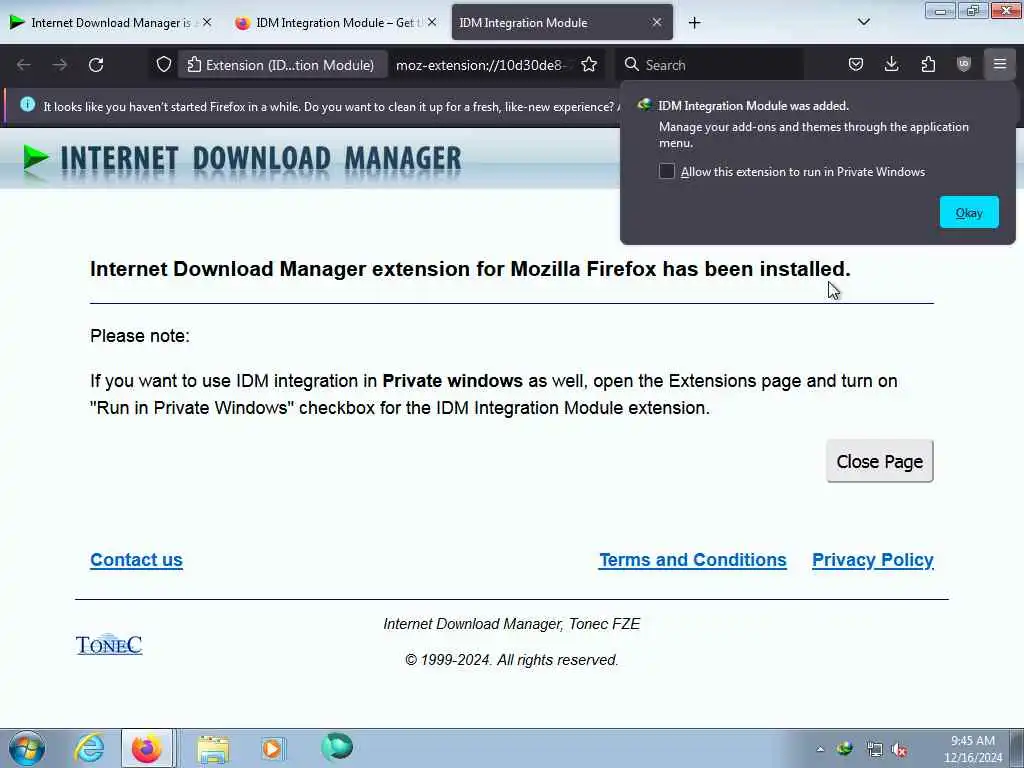Launch Internet Explorer from taskbar
Screen dimensions: 1024x768
tap(89, 748)
